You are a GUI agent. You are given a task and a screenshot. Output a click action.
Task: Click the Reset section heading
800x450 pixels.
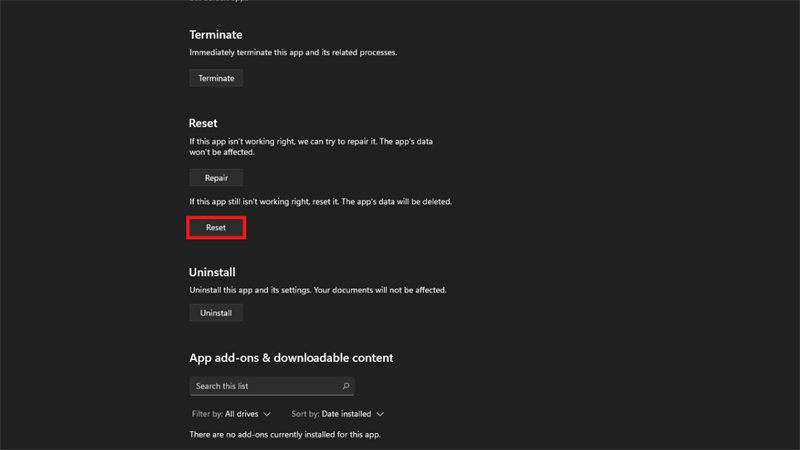tap(203, 123)
